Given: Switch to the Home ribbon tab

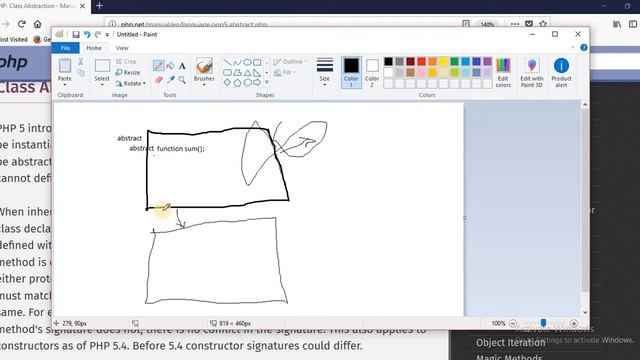Looking at the screenshot, I should [93, 48].
